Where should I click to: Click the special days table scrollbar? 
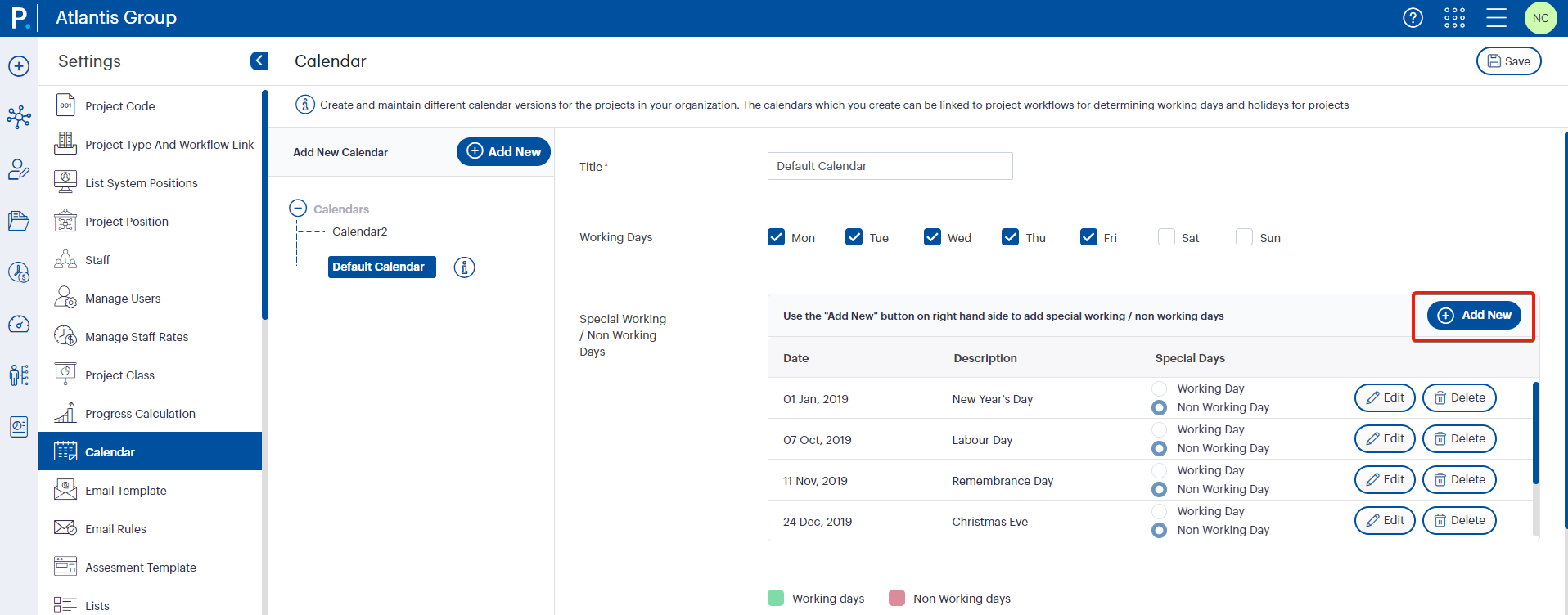click(1535, 433)
